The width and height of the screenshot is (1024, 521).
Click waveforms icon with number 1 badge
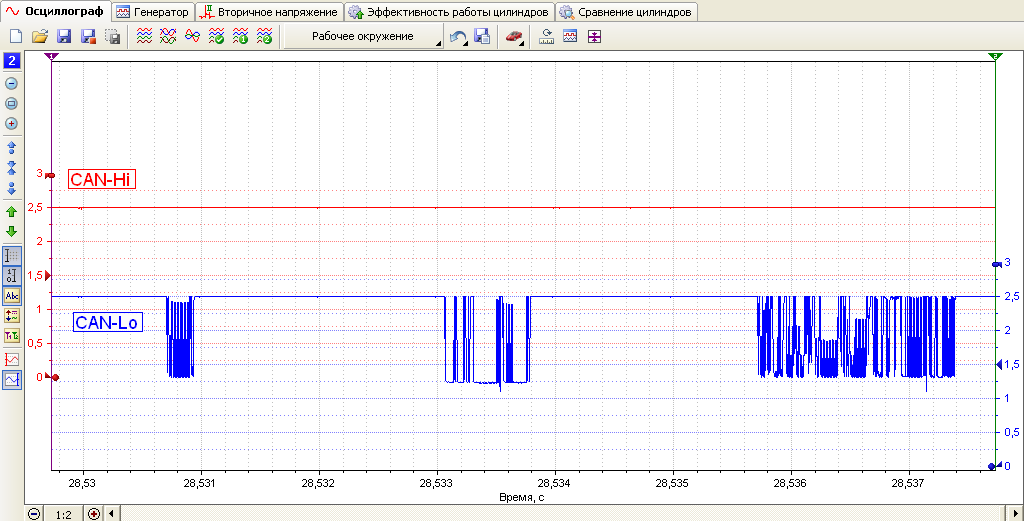coord(240,37)
